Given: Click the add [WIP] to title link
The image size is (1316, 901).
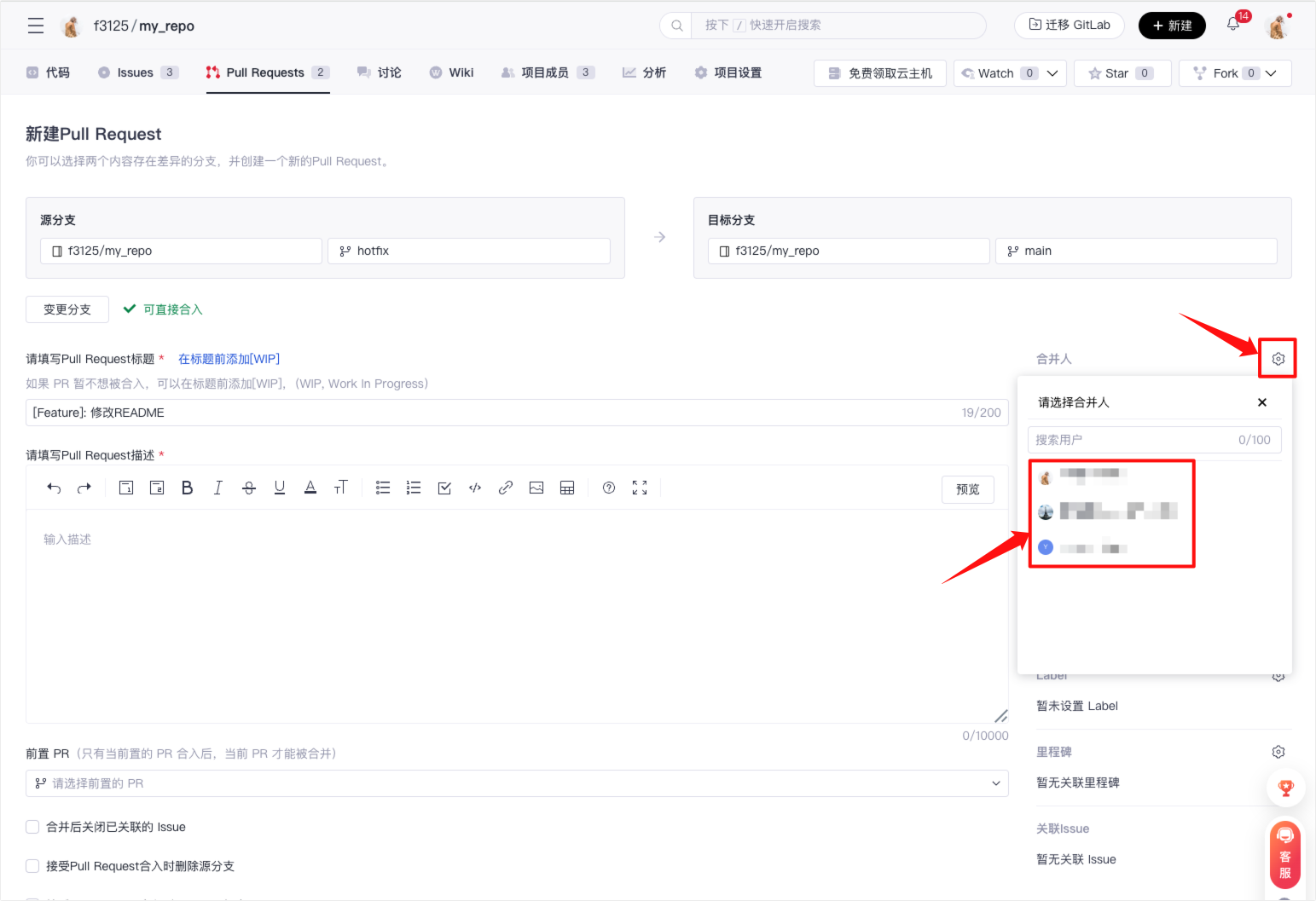Looking at the screenshot, I should point(229,359).
